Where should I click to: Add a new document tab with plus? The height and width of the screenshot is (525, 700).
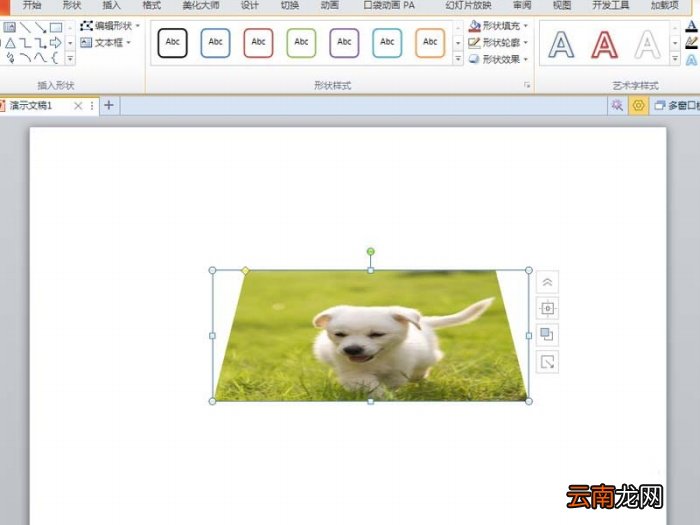(108, 106)
